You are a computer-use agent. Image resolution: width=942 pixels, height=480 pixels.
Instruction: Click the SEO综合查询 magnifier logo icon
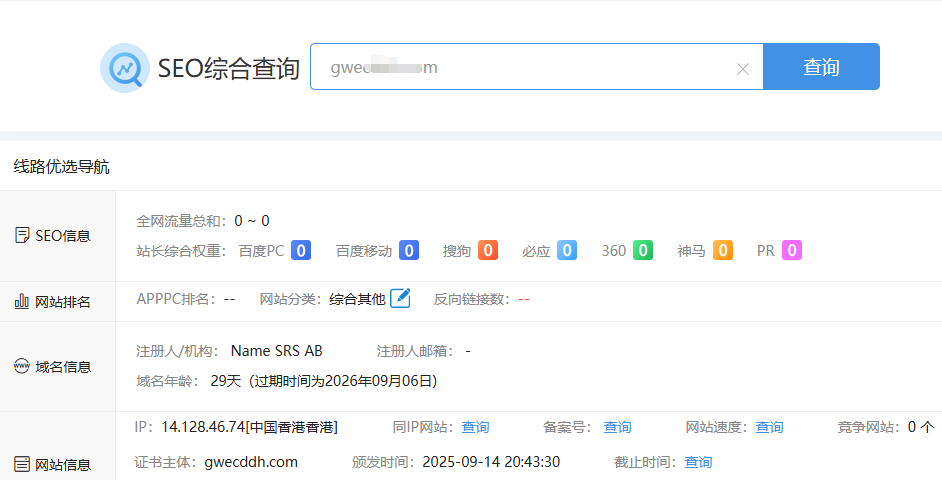[124, 68]
